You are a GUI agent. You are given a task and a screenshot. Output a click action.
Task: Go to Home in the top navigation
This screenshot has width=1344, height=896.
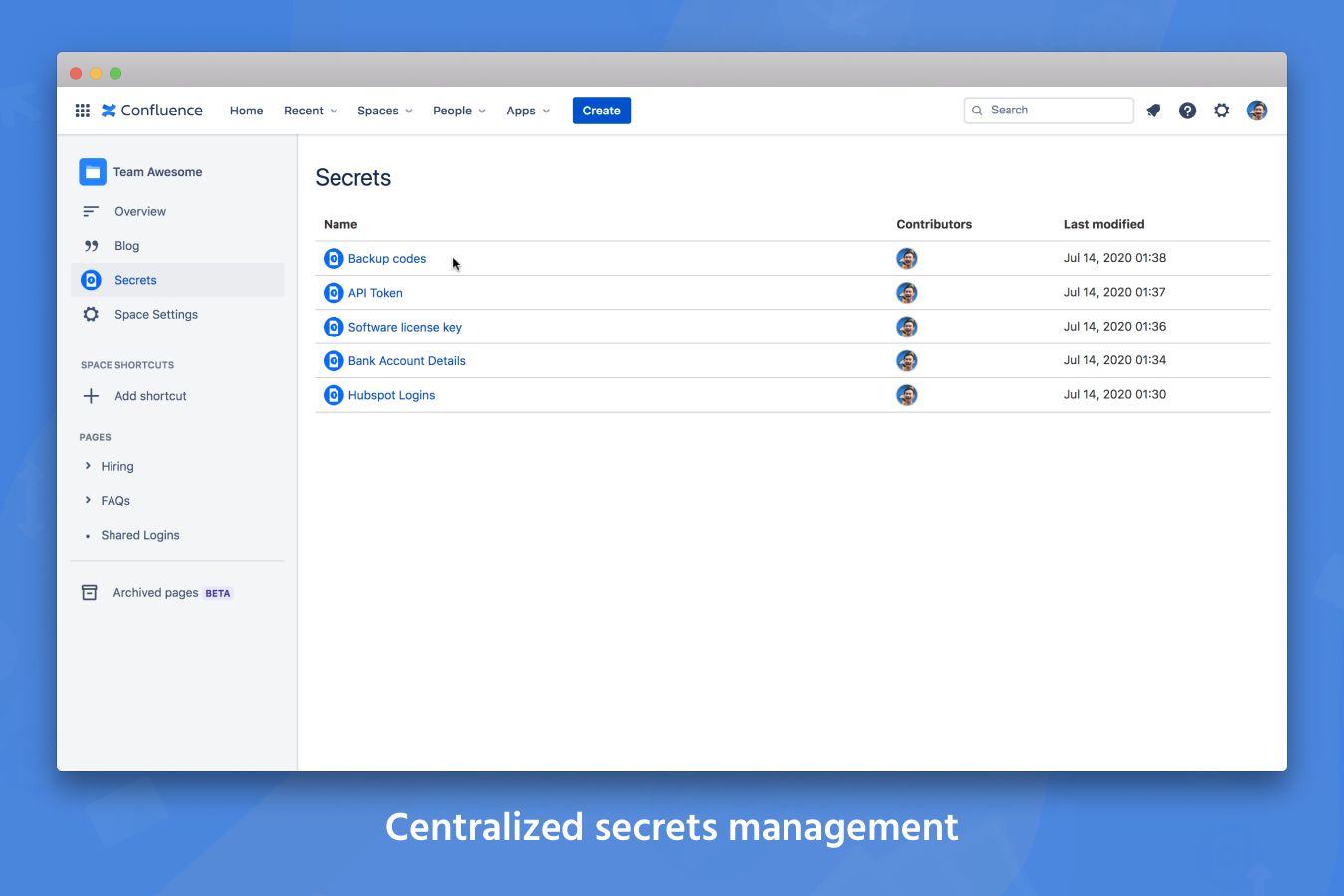246,111
